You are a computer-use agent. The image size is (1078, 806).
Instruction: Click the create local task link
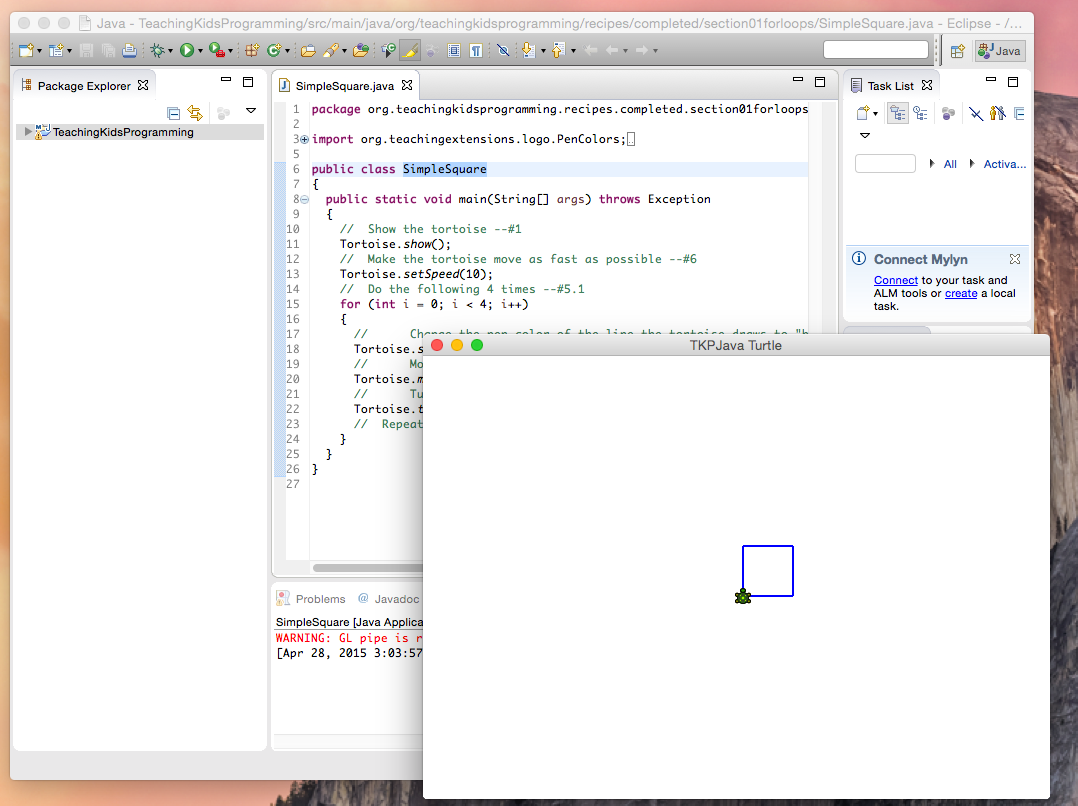click(960, 294)
